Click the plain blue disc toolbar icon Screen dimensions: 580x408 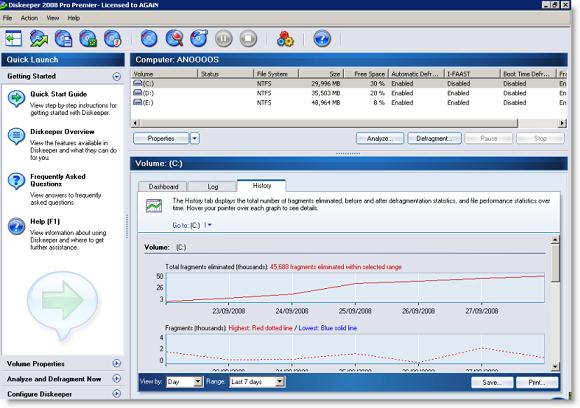(149, 38)
